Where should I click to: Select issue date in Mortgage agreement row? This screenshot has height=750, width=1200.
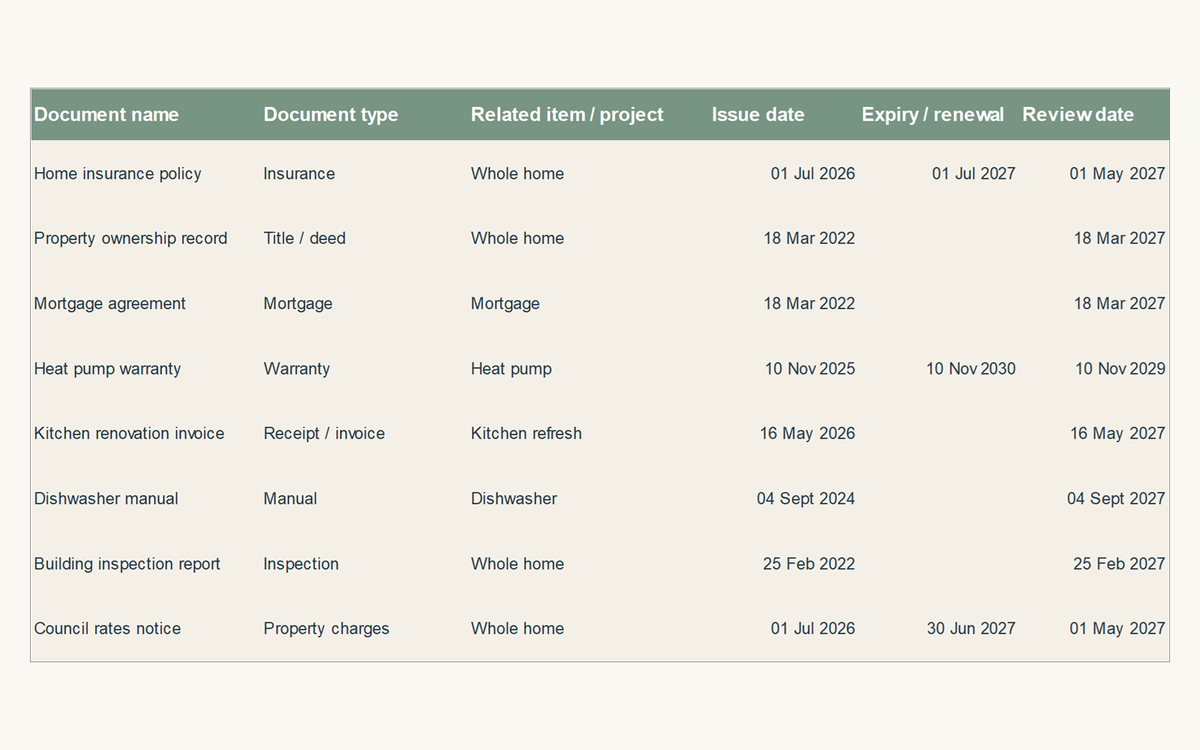tap(809, 303)
